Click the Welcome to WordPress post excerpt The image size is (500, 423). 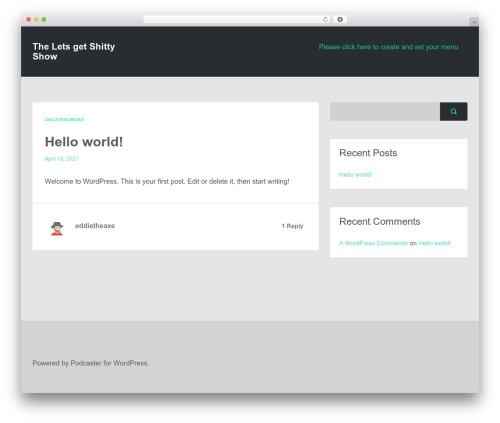point(167,181)
